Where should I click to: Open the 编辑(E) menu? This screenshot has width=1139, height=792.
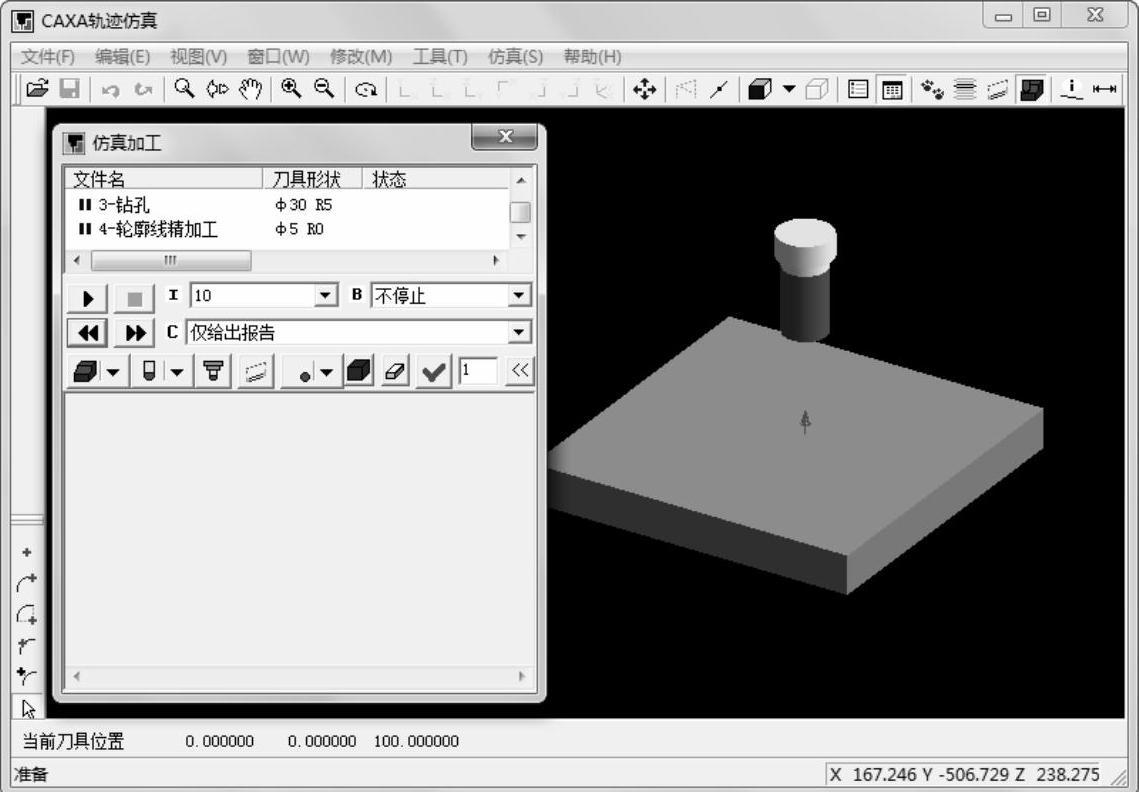(x=122, y=57)
